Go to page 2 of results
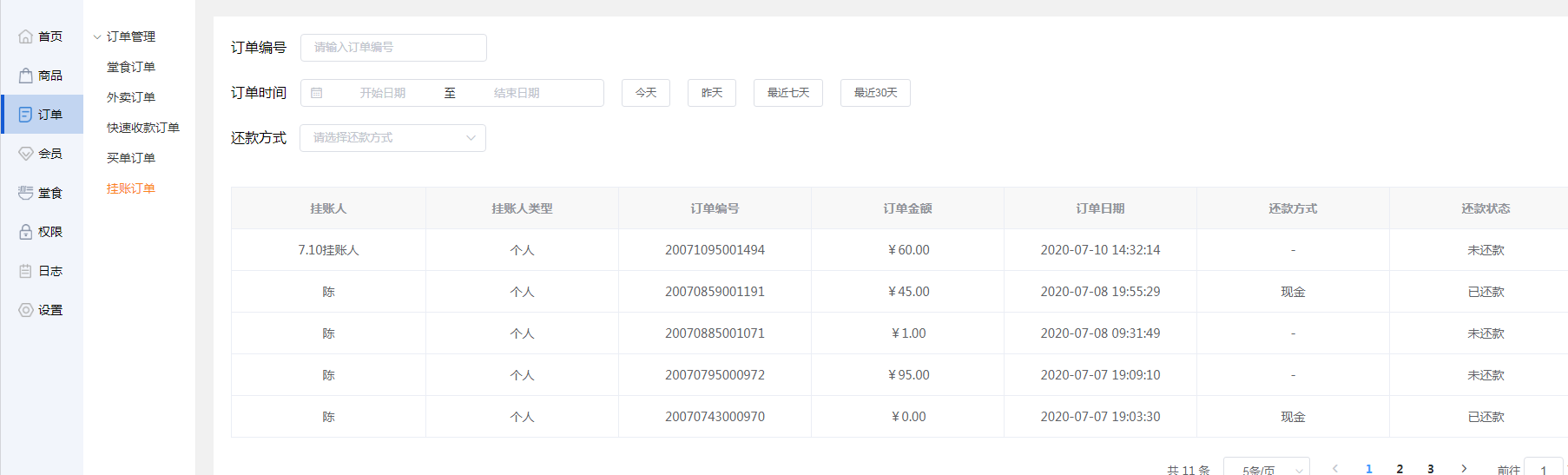The width and height of the screenshot is (1568, 475). 1400,469
